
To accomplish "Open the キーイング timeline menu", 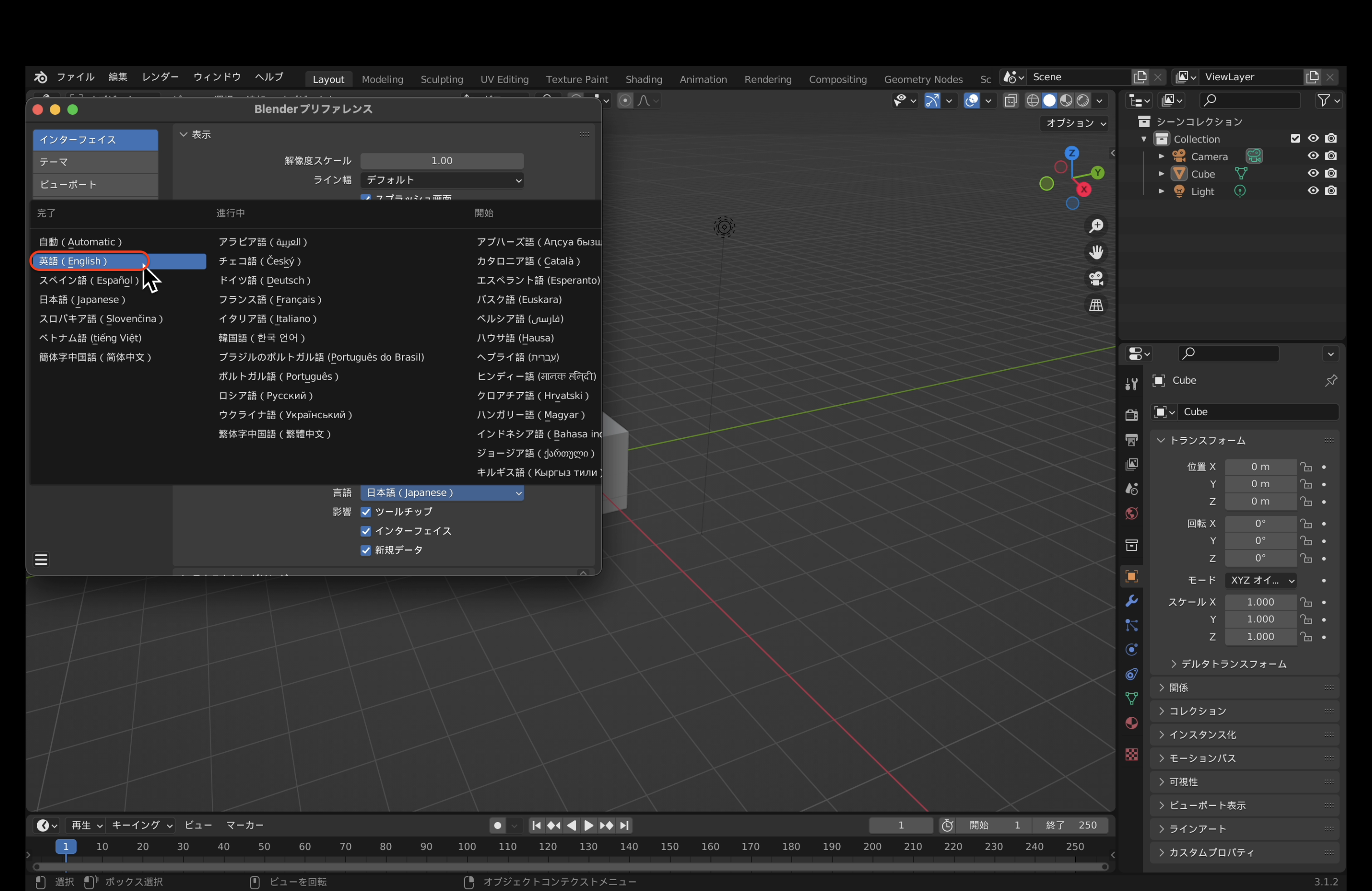I will tap(142, 825).
